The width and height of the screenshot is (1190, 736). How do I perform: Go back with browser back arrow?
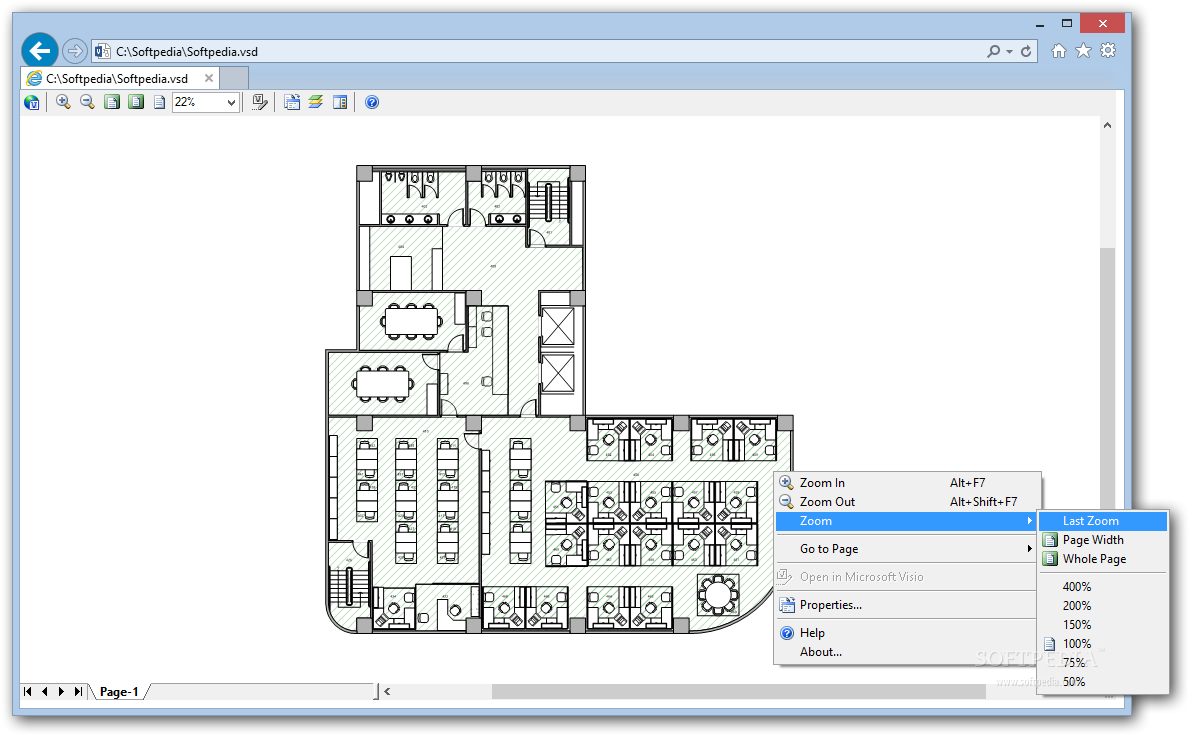(x=39, y=51)
